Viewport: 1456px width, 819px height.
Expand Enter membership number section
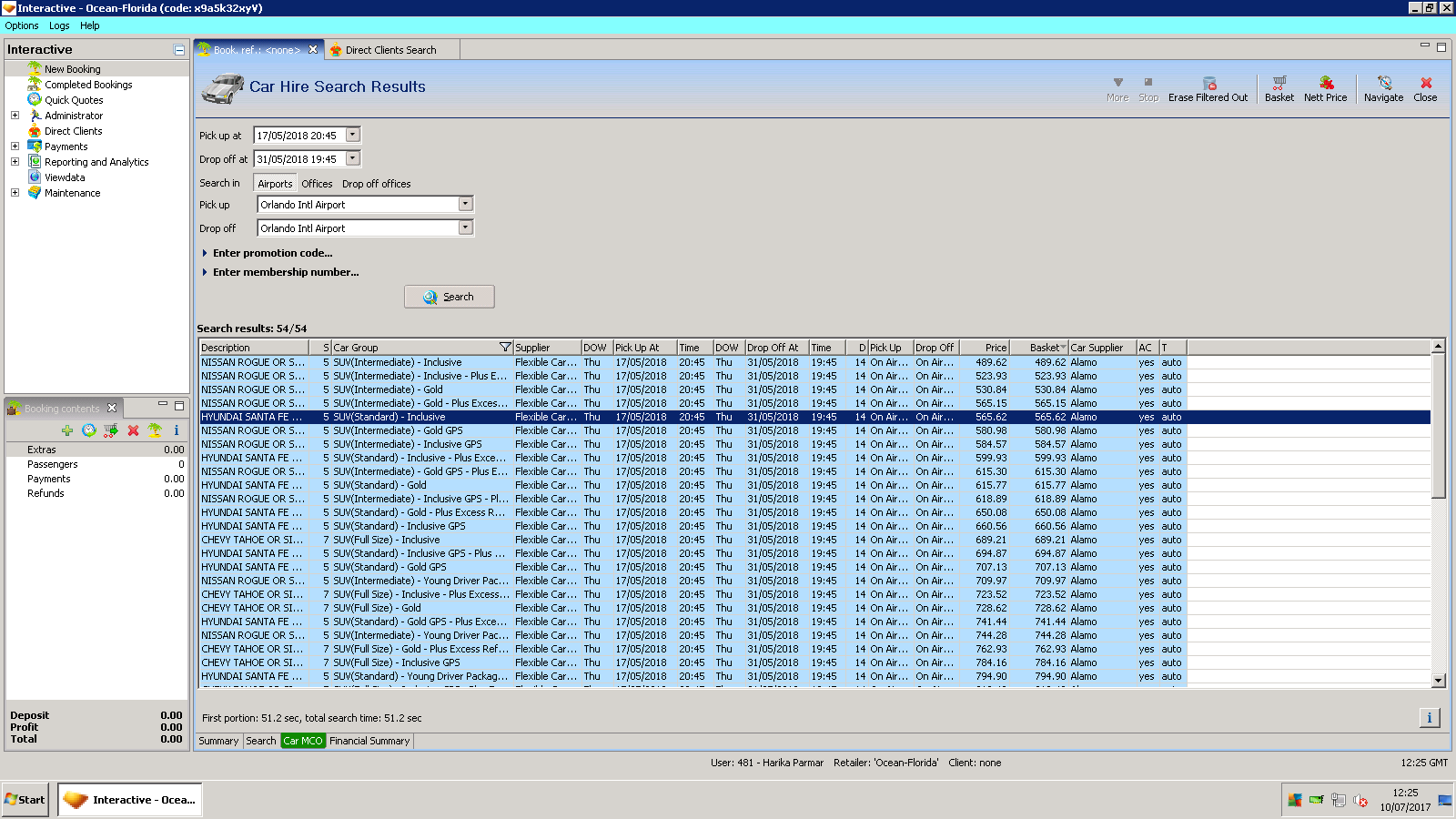pos(285,272)
